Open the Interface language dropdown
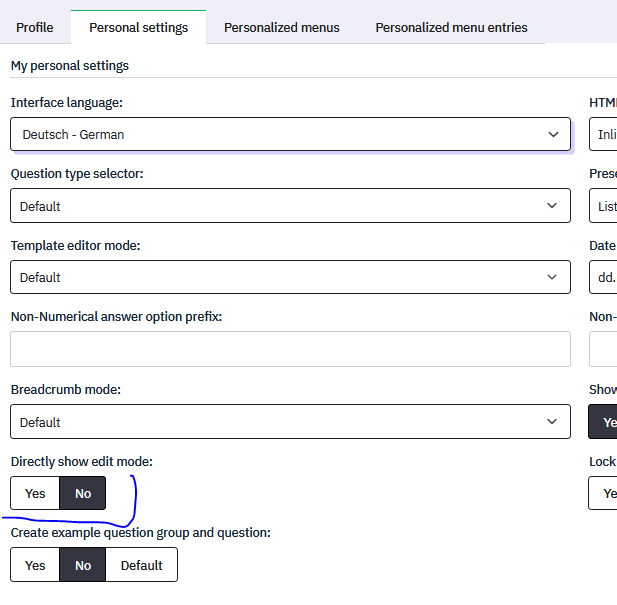 [x=290, y=134]
